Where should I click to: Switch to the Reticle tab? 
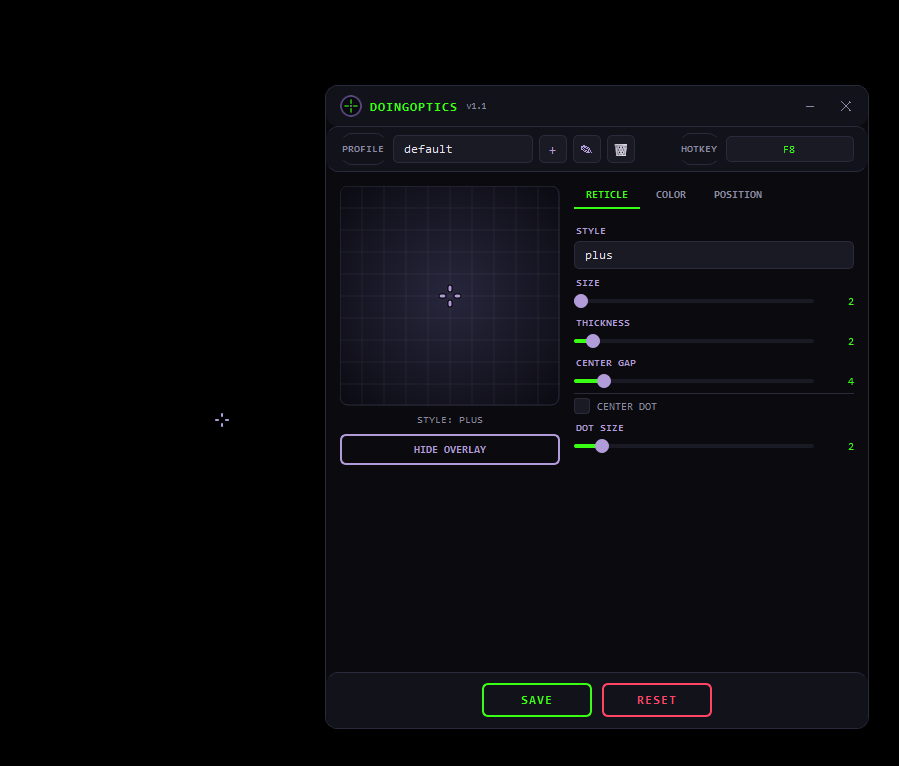tap(607, 195)
